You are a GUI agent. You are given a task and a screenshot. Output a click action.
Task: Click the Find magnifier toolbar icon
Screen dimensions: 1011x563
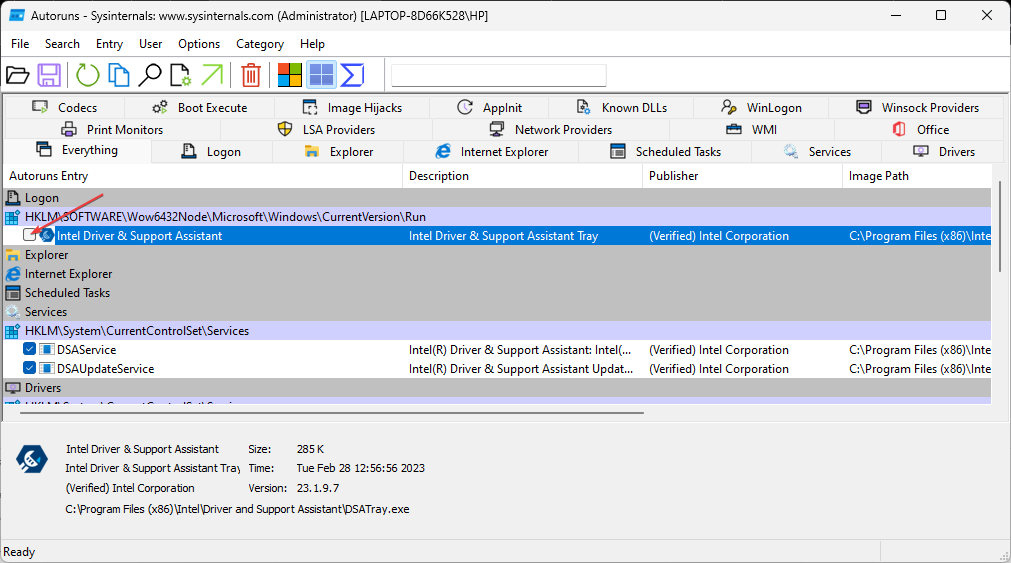(150, 75)
